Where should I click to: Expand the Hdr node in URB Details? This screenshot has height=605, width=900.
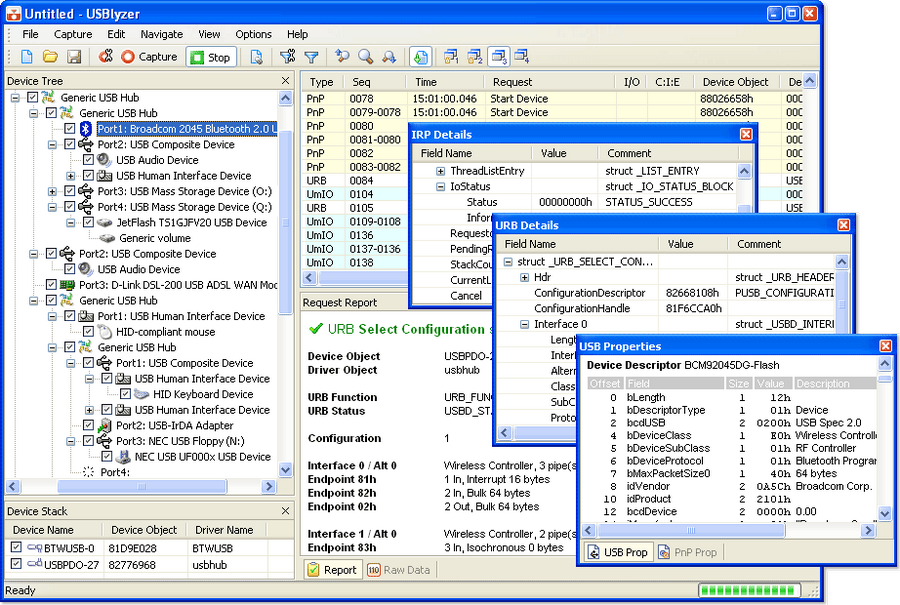pyautogui.click(x=524, y=277)
